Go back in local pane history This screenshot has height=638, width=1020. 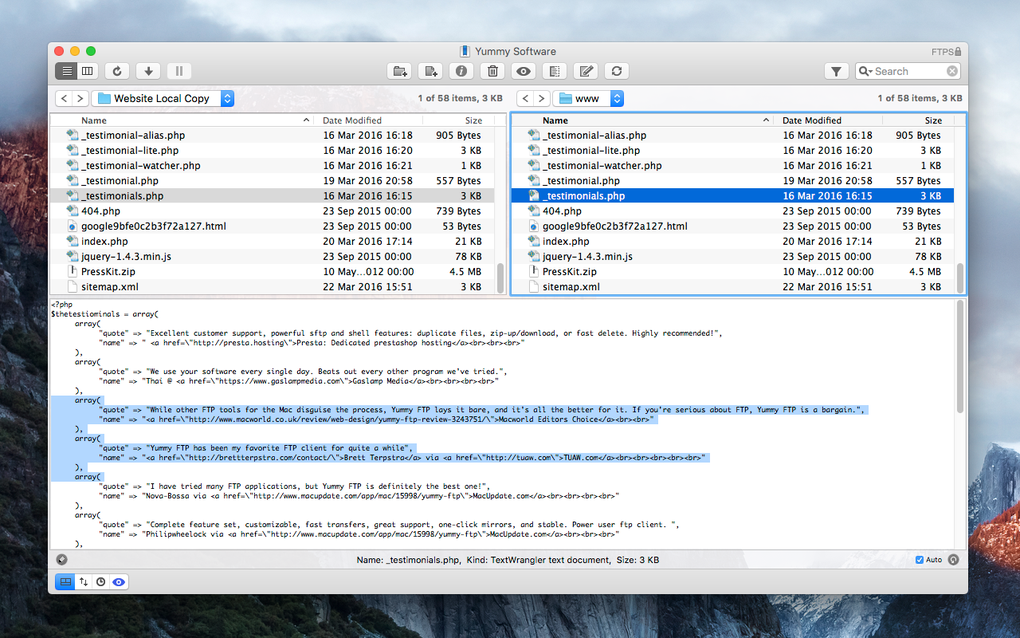[64, 98]
